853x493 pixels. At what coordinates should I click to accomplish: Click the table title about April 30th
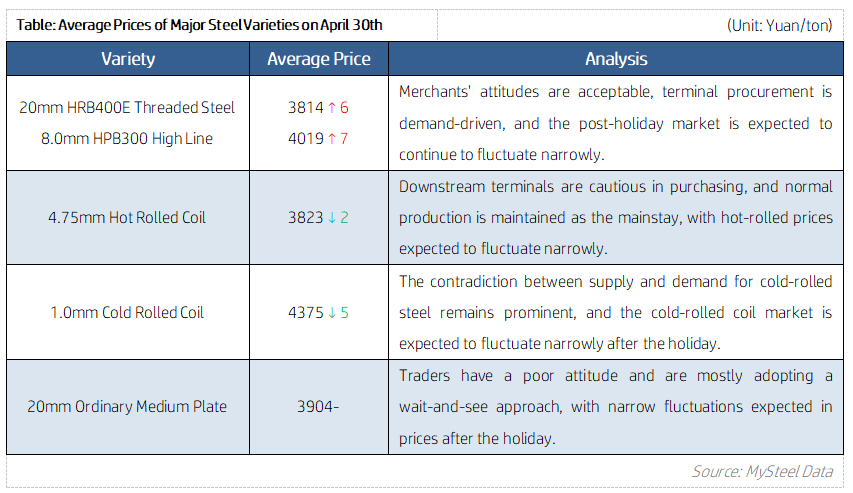(200, 24)
